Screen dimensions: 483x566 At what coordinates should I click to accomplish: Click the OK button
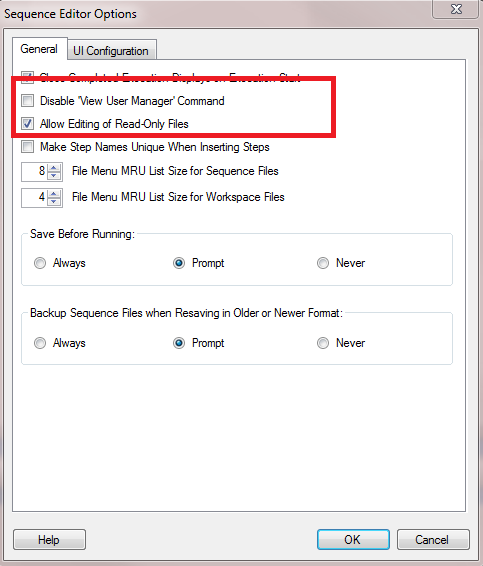pos(353,540)
